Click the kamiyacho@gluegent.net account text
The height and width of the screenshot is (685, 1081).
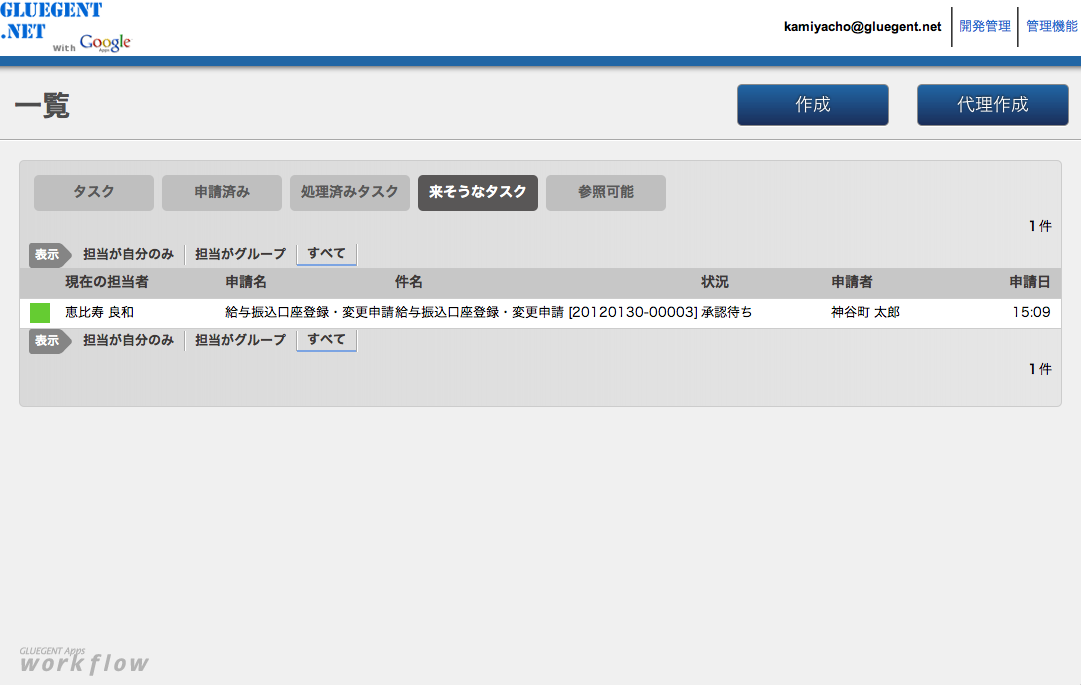862,27
